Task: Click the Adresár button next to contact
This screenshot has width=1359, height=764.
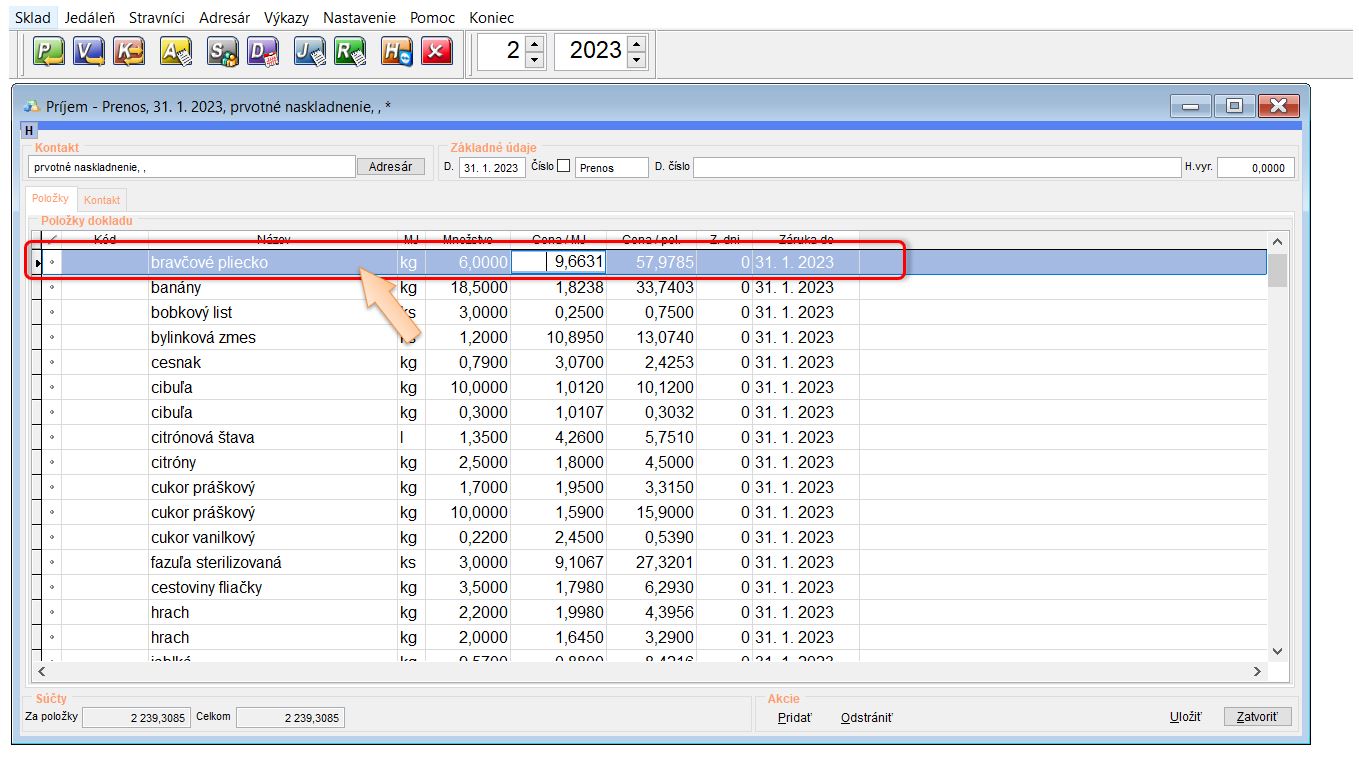Action: [x=390, y=167]
